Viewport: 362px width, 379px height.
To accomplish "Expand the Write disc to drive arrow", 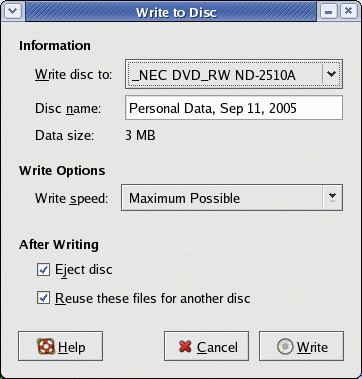I will [x=331, y=74].
